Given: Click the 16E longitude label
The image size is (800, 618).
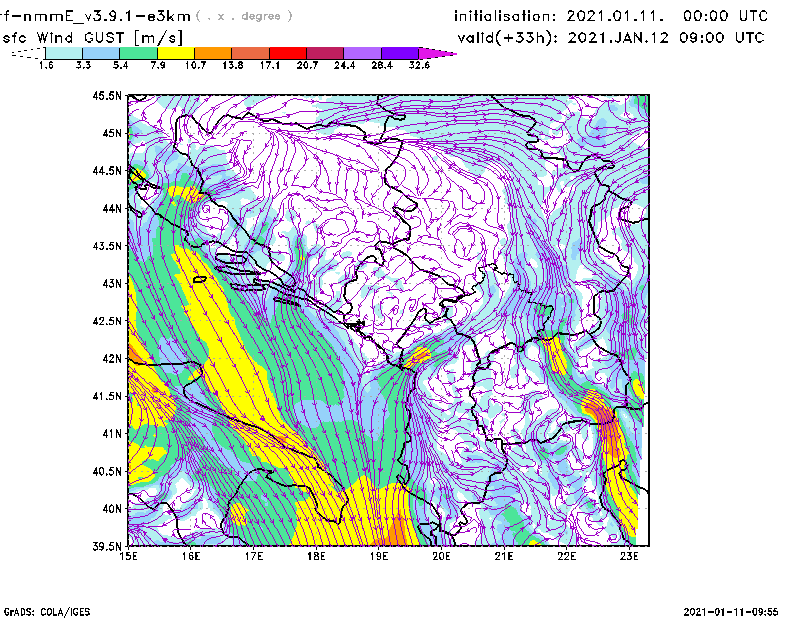Looking at the screenshot, I should point(191,556).
